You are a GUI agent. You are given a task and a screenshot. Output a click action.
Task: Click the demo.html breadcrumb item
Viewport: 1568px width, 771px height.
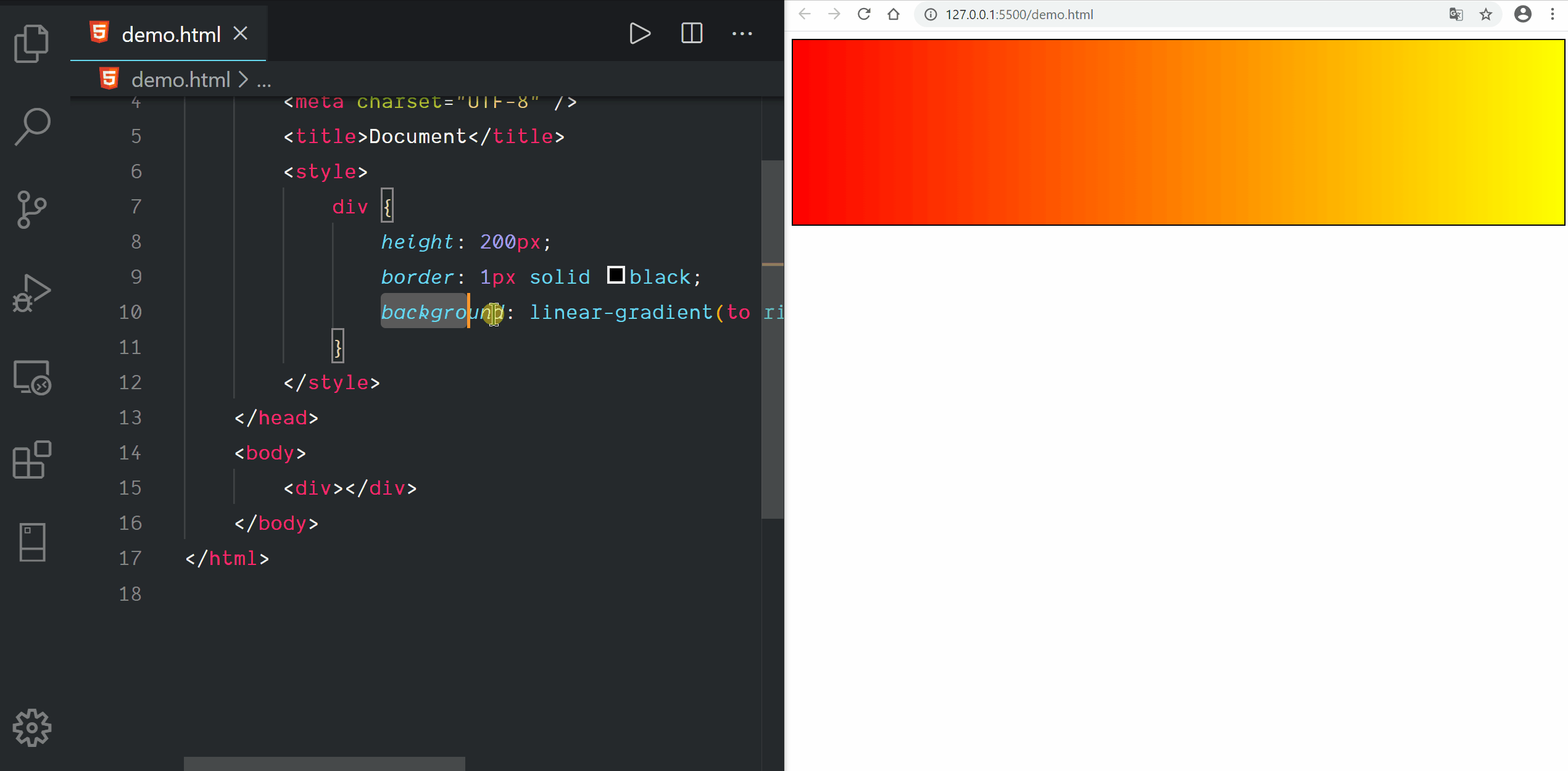click(180, 80)
